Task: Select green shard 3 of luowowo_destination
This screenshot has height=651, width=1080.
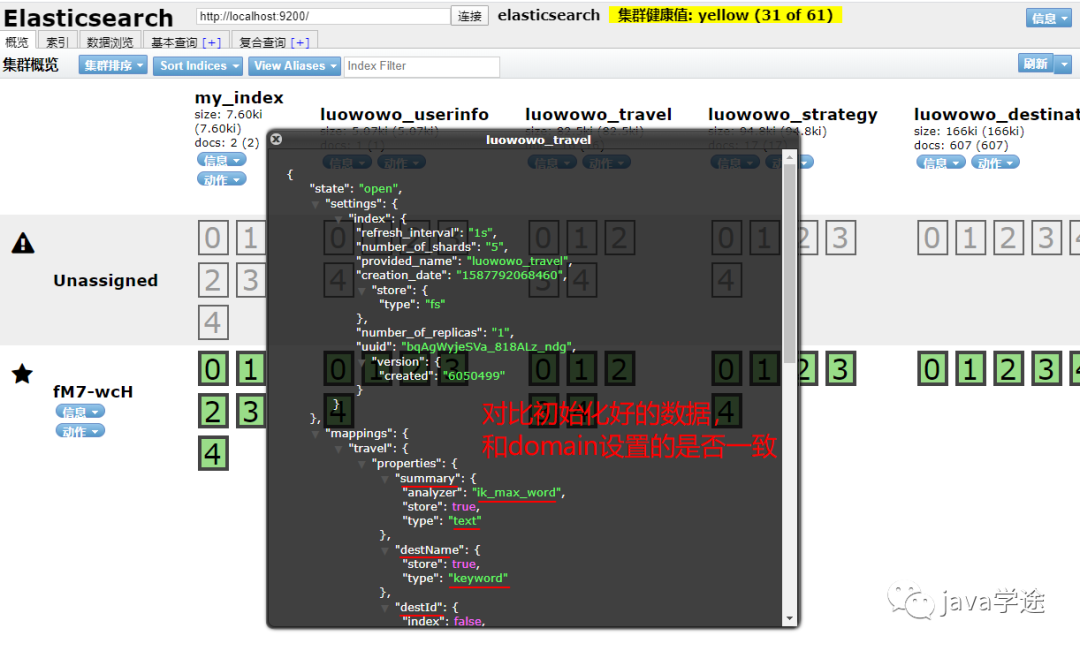Action: [1046, 369]
